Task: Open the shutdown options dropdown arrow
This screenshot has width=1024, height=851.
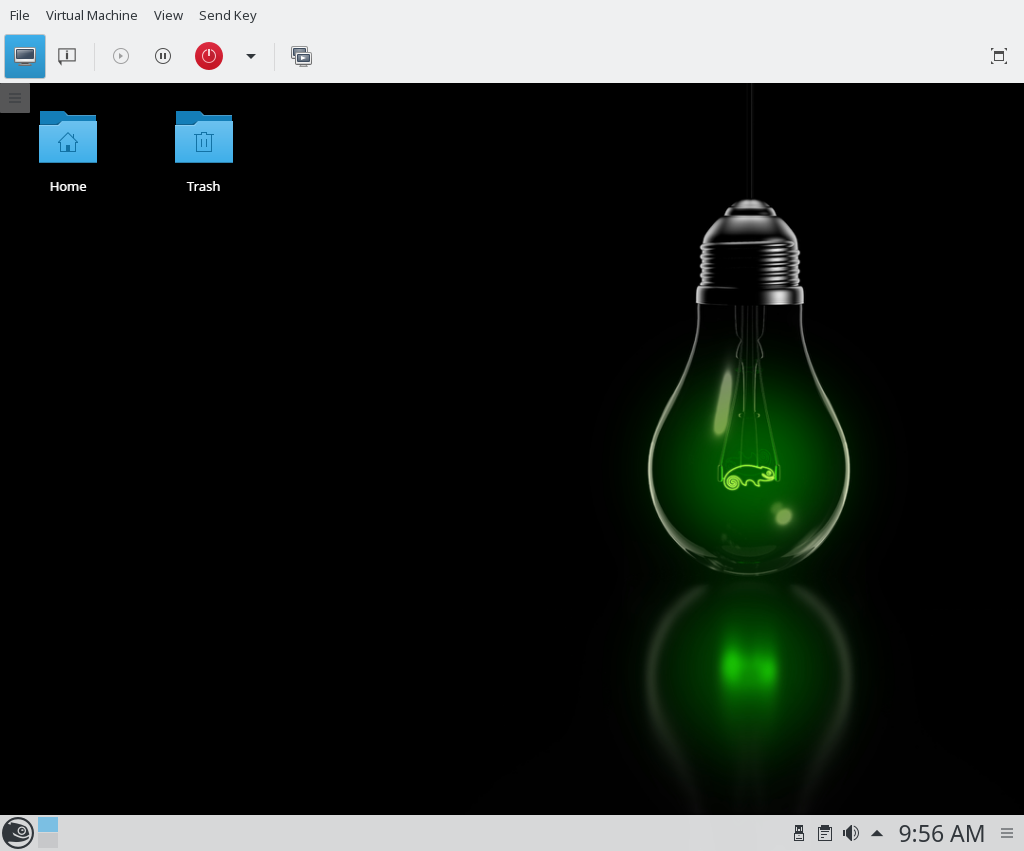Action: click(251, 56)
